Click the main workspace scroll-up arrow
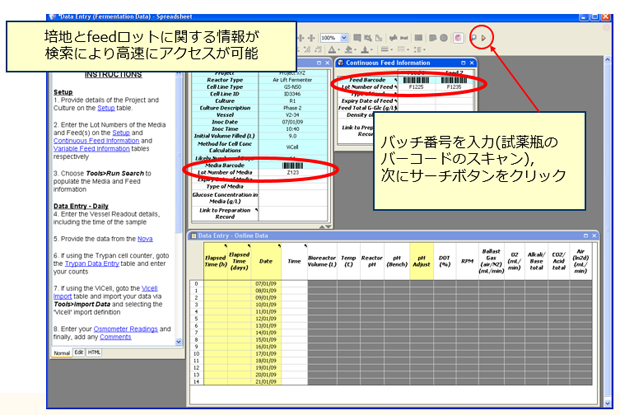620x415 pixels. [608, 60]
